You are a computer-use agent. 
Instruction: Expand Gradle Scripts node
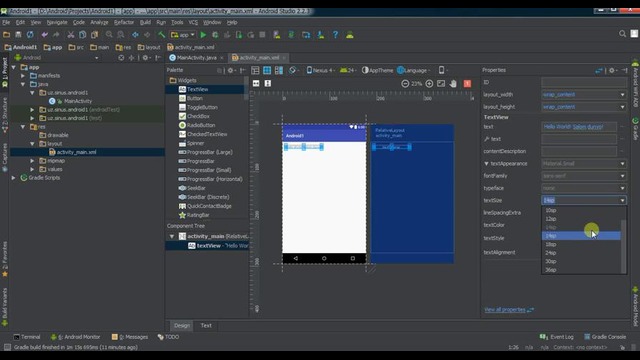click(x=14, y=178)
